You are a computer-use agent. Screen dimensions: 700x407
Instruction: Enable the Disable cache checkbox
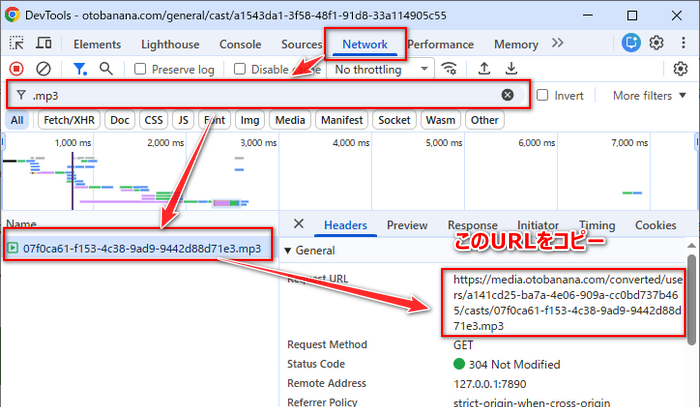[240, 69]
